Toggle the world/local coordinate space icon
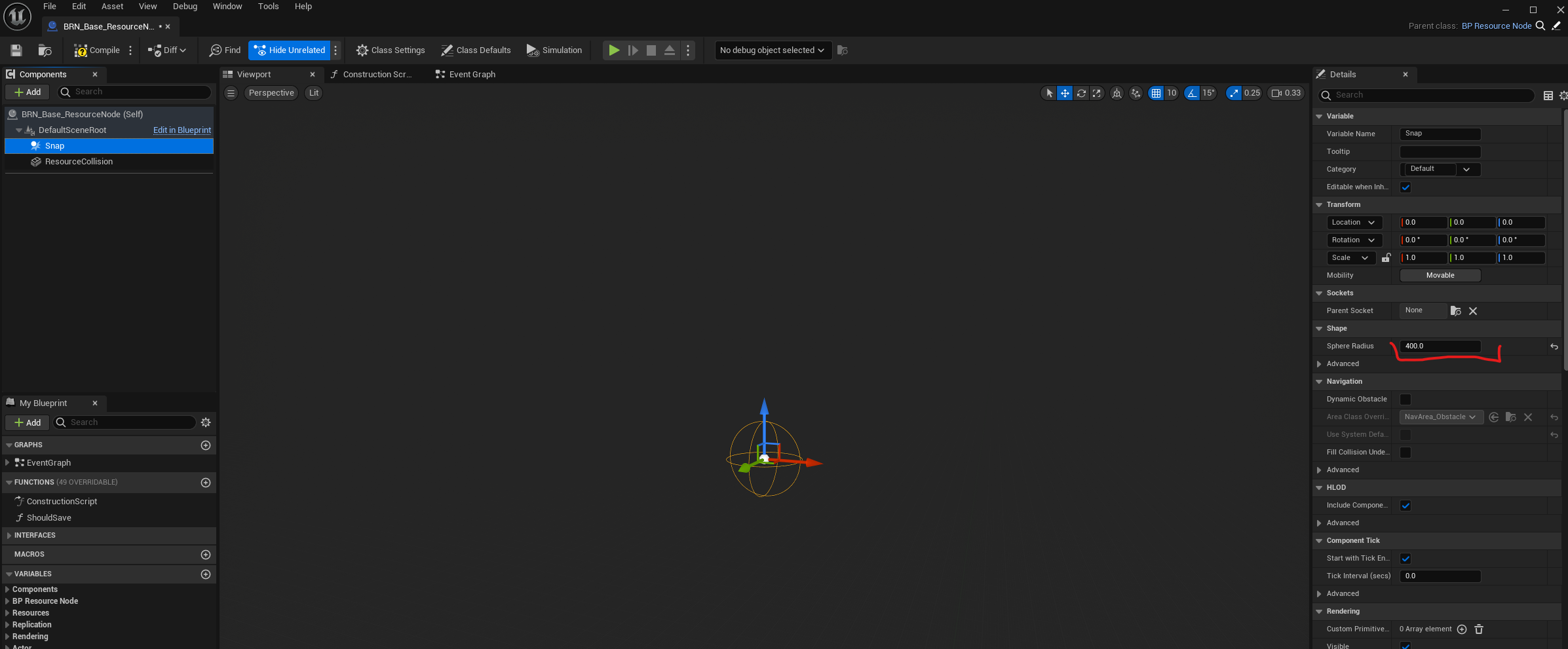The image size is (1568, 649). 1117,93
